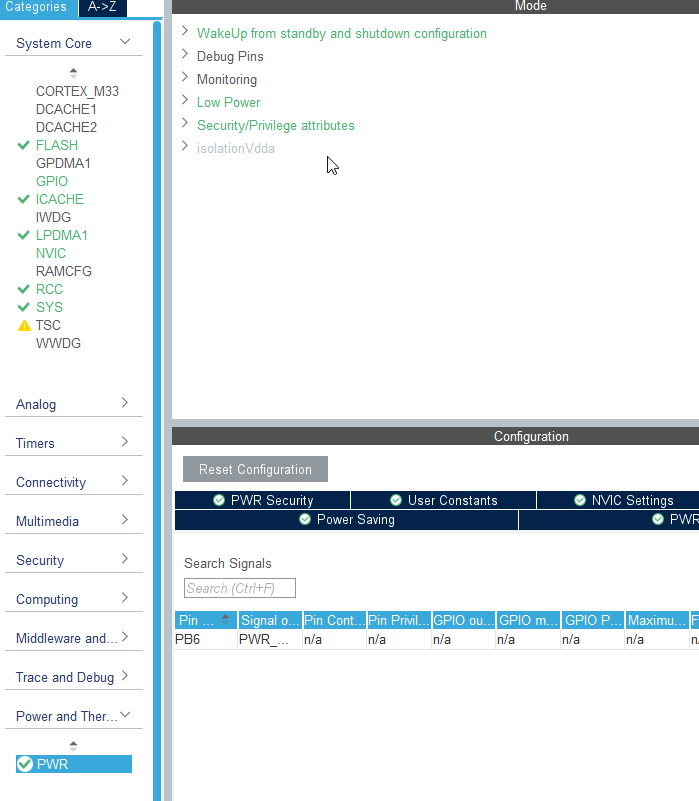Open the NVIC Settings tab
The width and height of the screenshot is (699, 801).
point(618,500)
